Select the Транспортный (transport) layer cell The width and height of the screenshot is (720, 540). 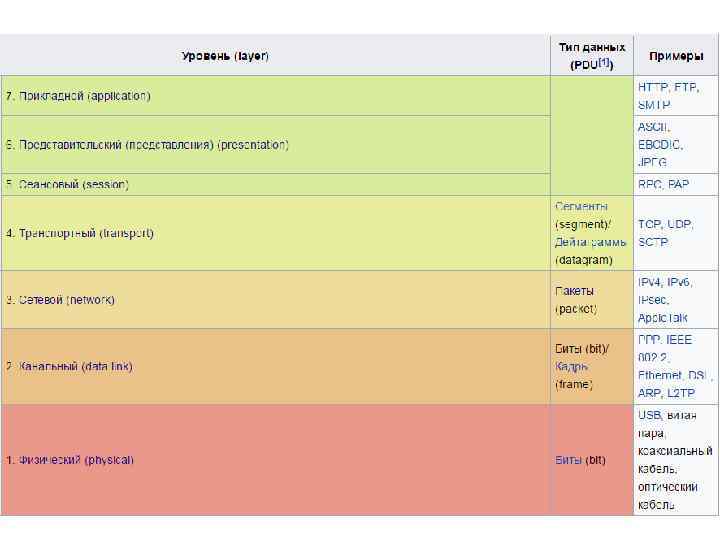click(x=82, y=233)
